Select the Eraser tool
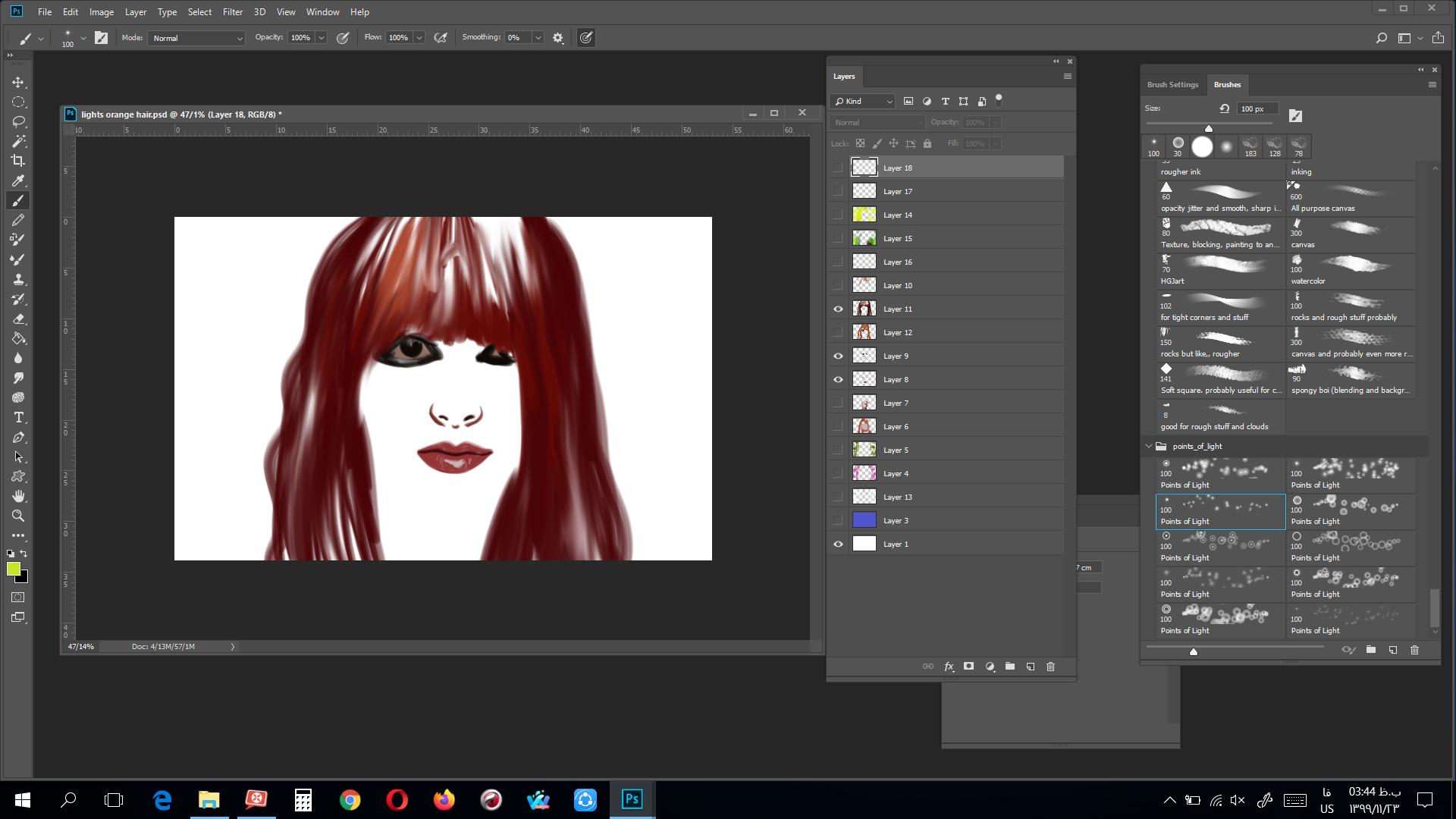1456x819 pixels. click(x=18, y=318)
